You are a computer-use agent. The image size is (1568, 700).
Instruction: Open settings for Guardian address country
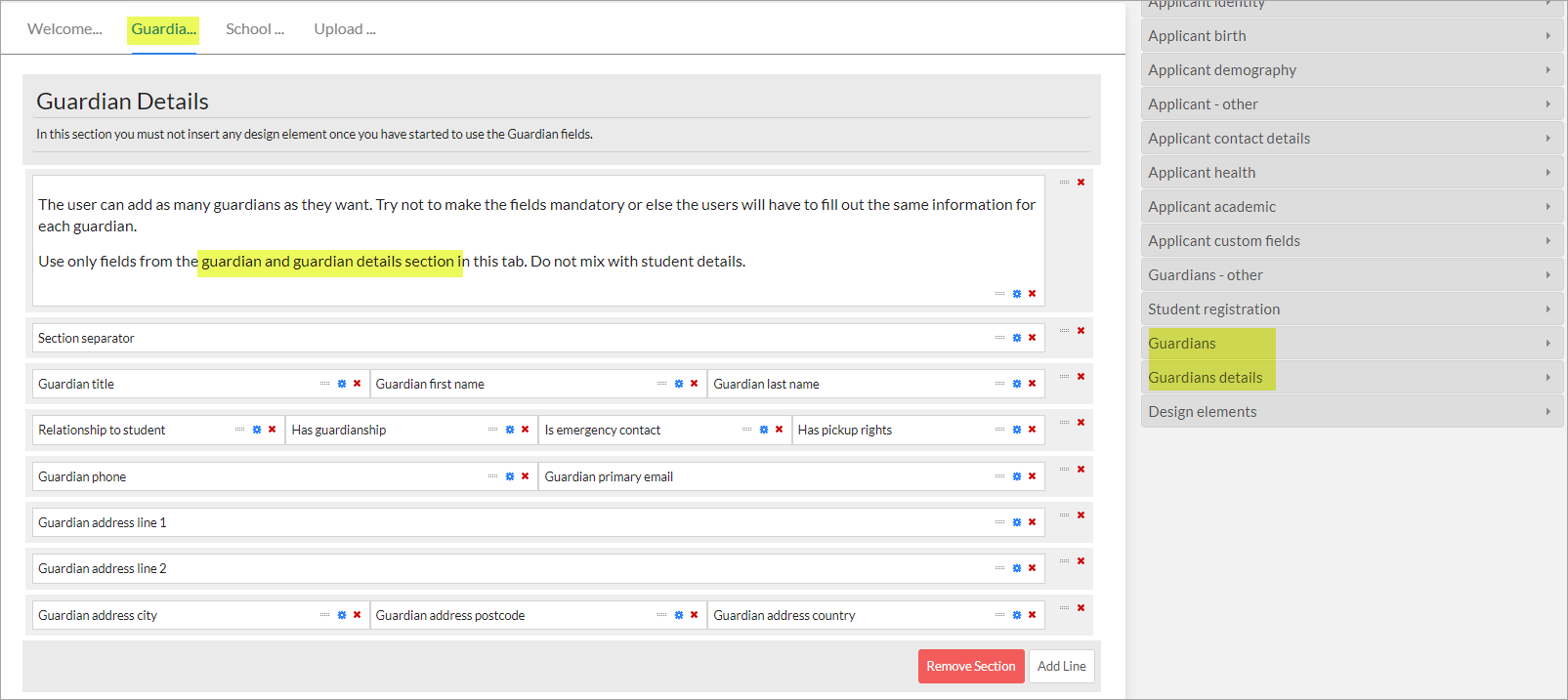point(1017,615)
